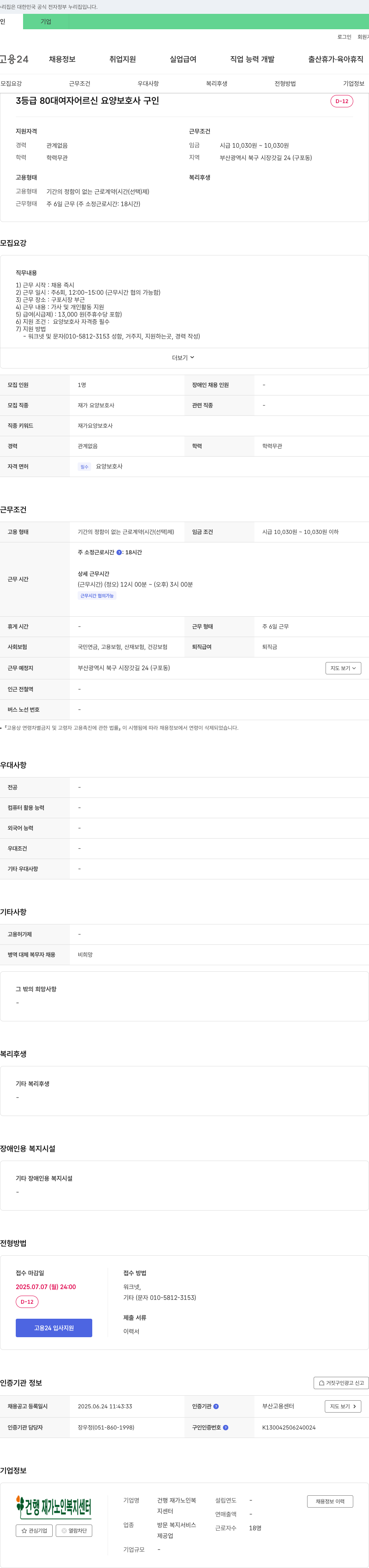Open the 출산휴가·육아휴직 menu
This screenshot has width=369, height=1568.
click(x=336, y=59)
